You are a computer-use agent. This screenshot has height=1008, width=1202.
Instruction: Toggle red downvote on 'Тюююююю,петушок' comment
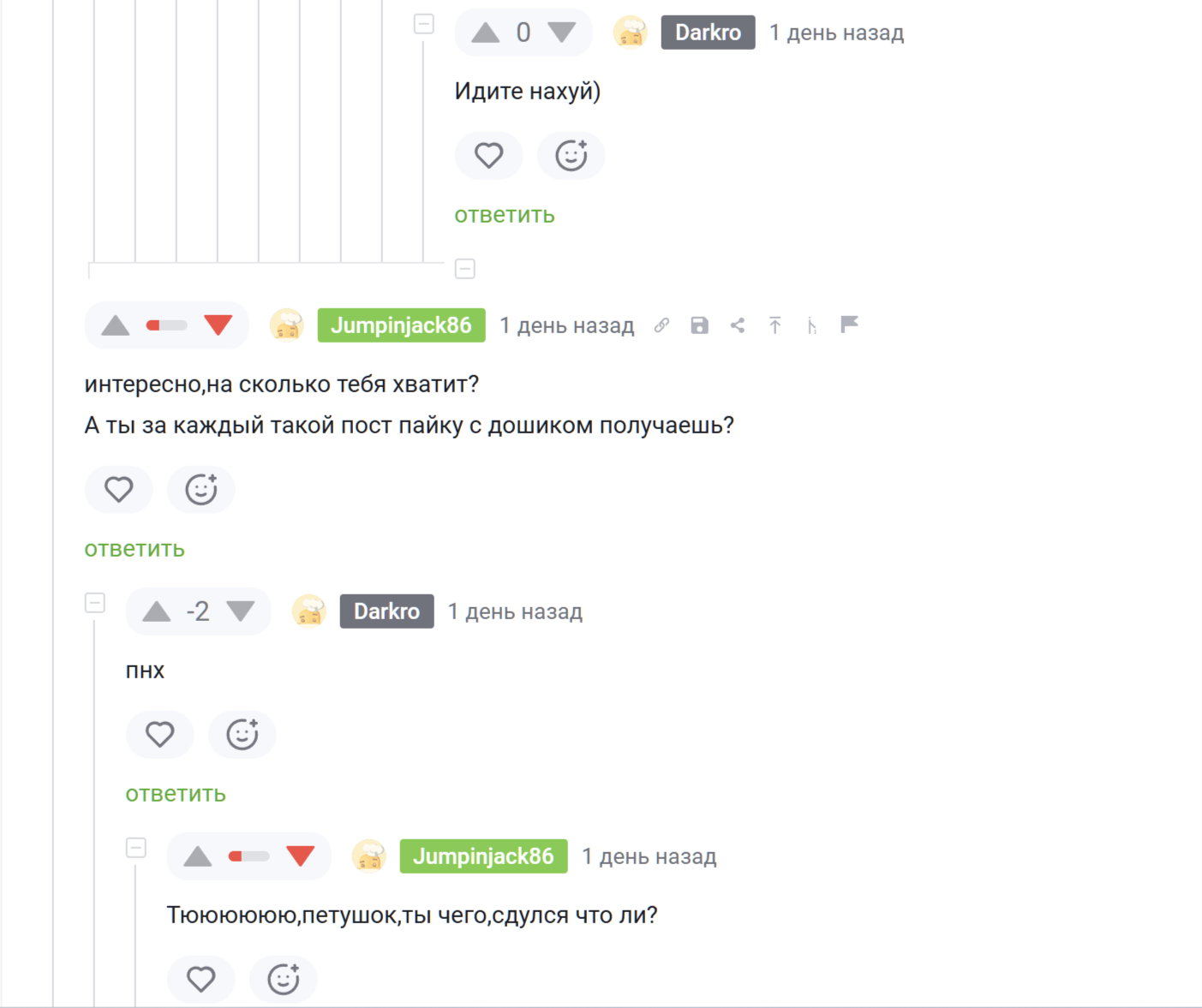(301, 856)
